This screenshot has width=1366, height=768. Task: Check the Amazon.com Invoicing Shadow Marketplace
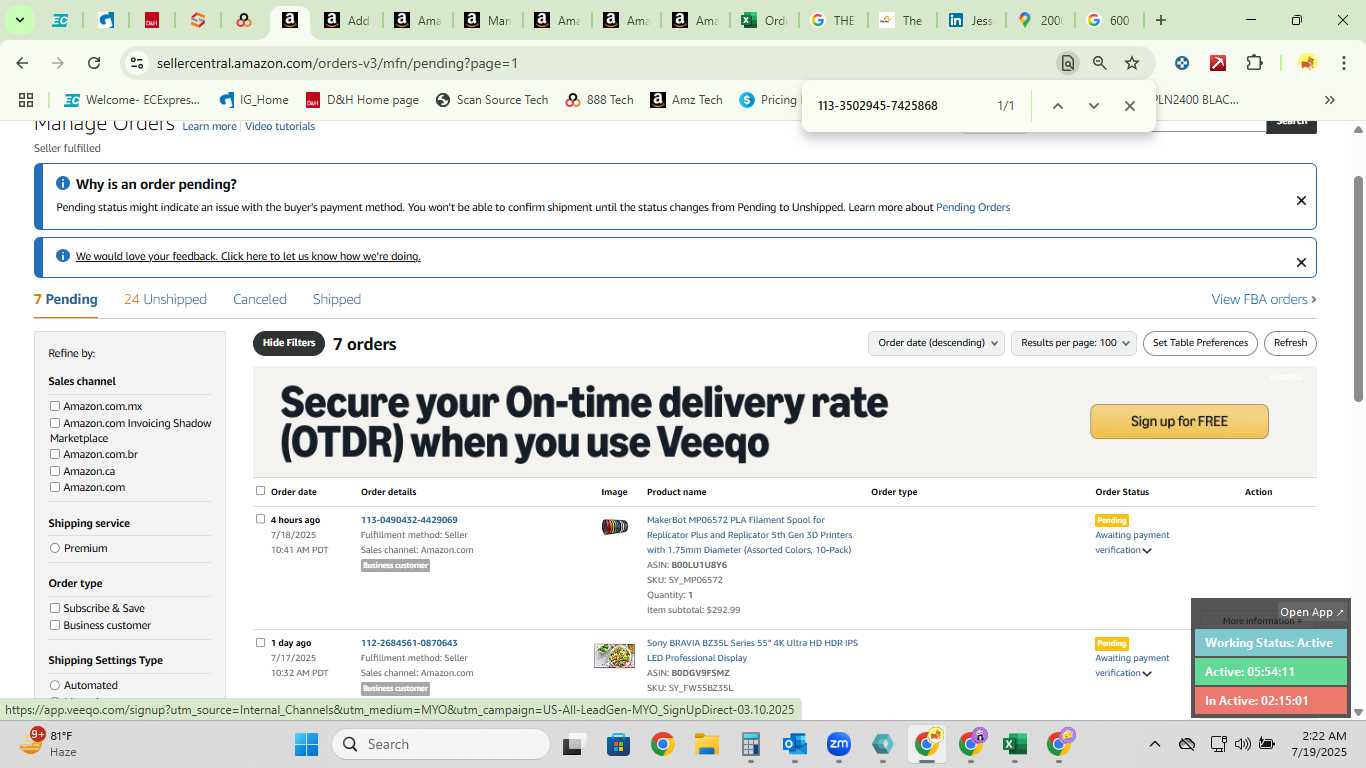click(x=55, y=423)
